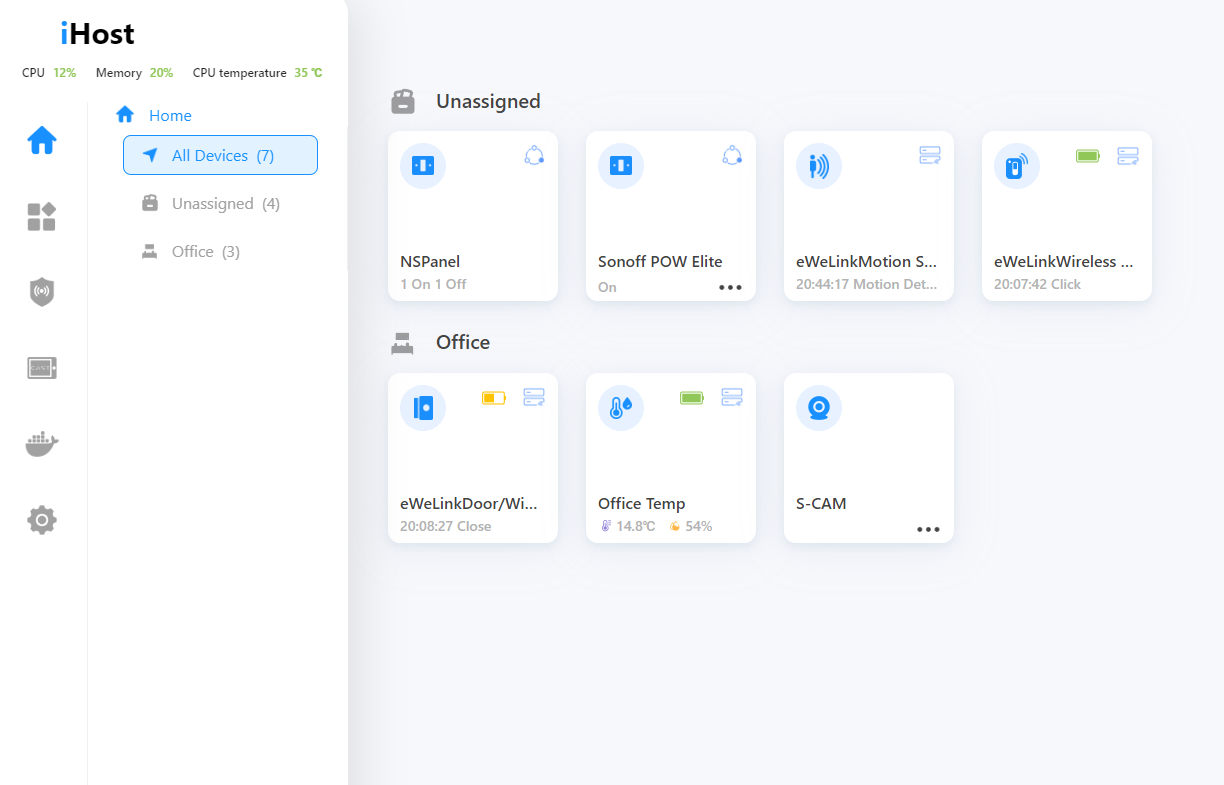This screenshot has width=1224, height=785.
Task: Click the S-CAM camera icon
Action: [819, 408]
